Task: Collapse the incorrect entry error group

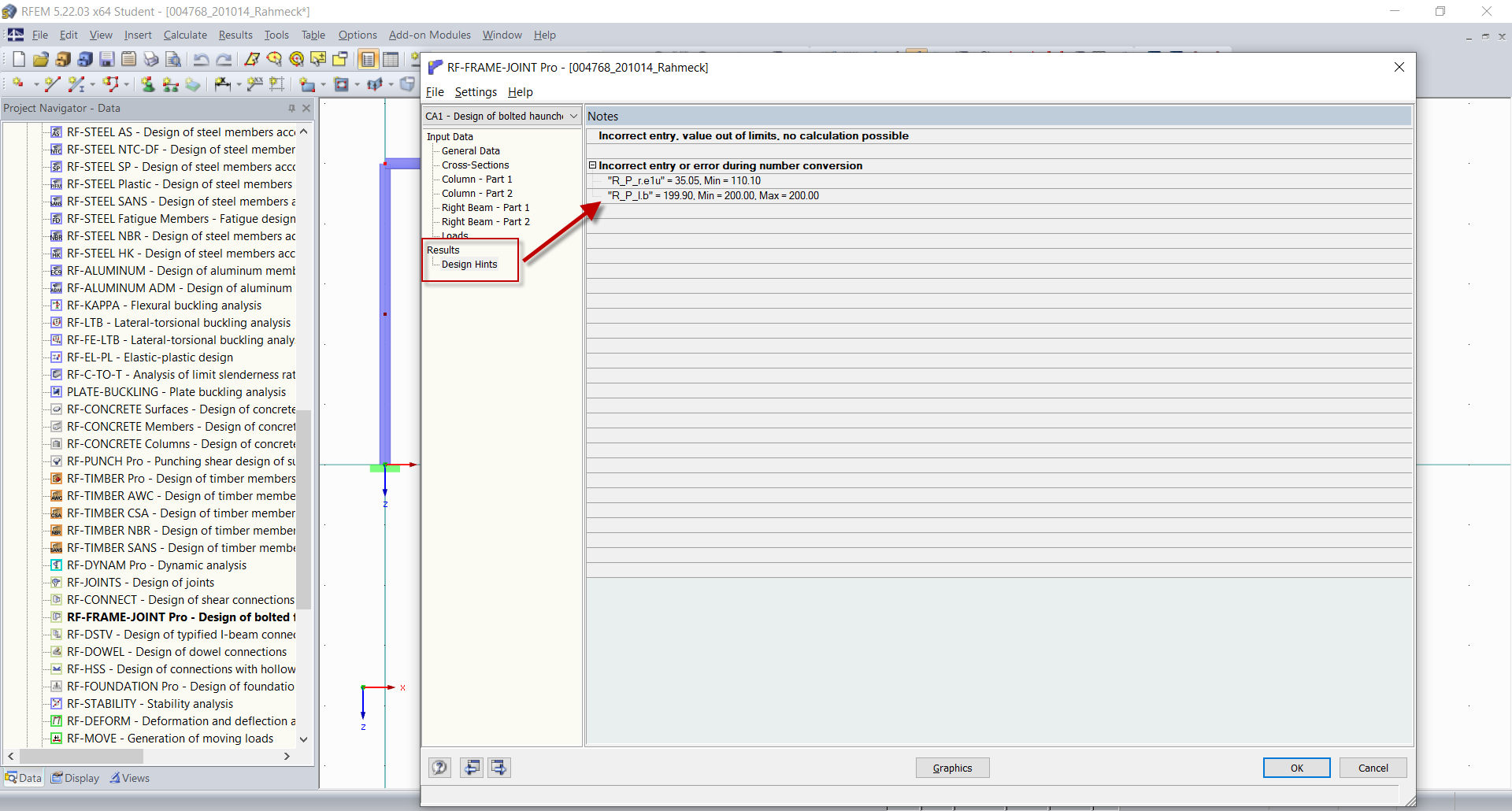Action: [x=593, y=165]
